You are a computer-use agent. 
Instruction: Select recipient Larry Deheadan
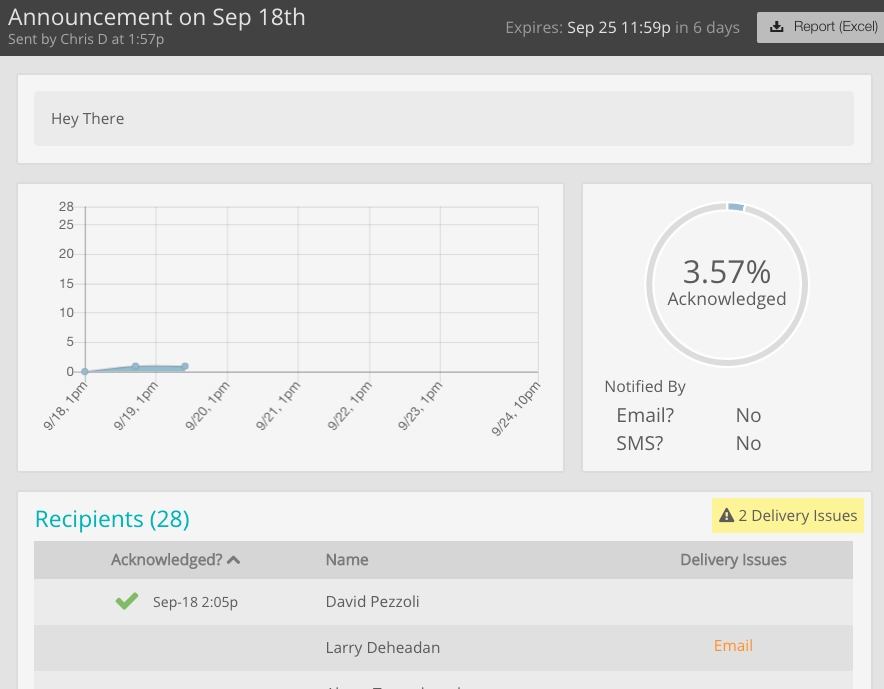(382, 647)
